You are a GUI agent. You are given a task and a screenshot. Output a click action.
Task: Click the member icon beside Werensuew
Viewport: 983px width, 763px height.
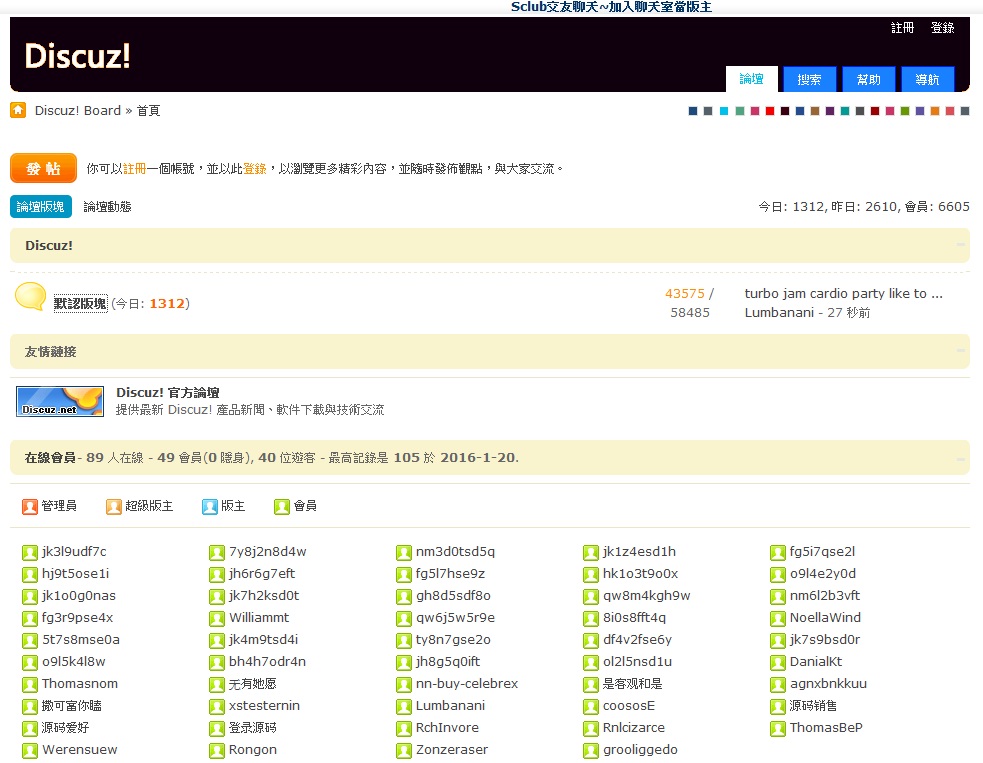point(29,750)
